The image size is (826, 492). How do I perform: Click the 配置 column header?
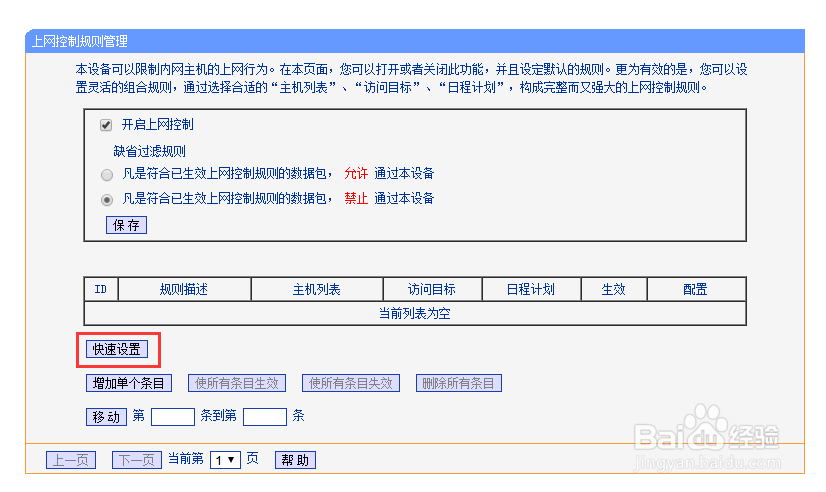(696, 289)
